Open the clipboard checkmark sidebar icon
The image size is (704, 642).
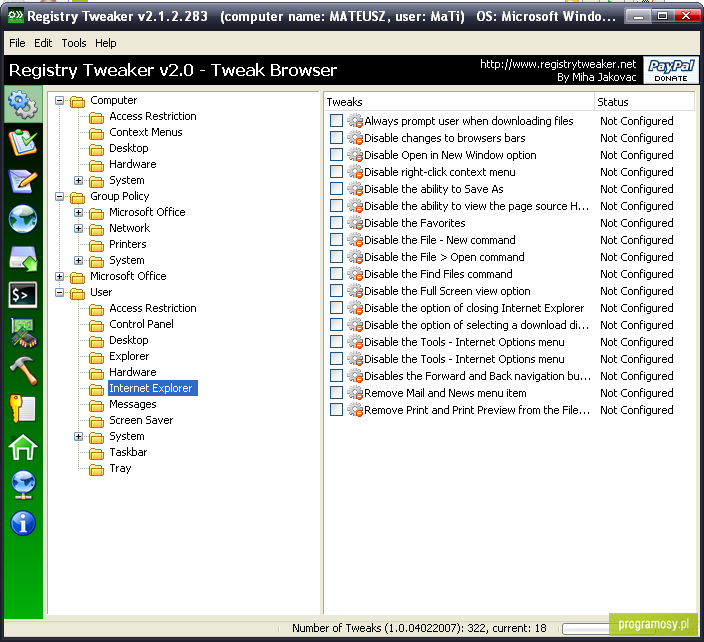[23, 142]
